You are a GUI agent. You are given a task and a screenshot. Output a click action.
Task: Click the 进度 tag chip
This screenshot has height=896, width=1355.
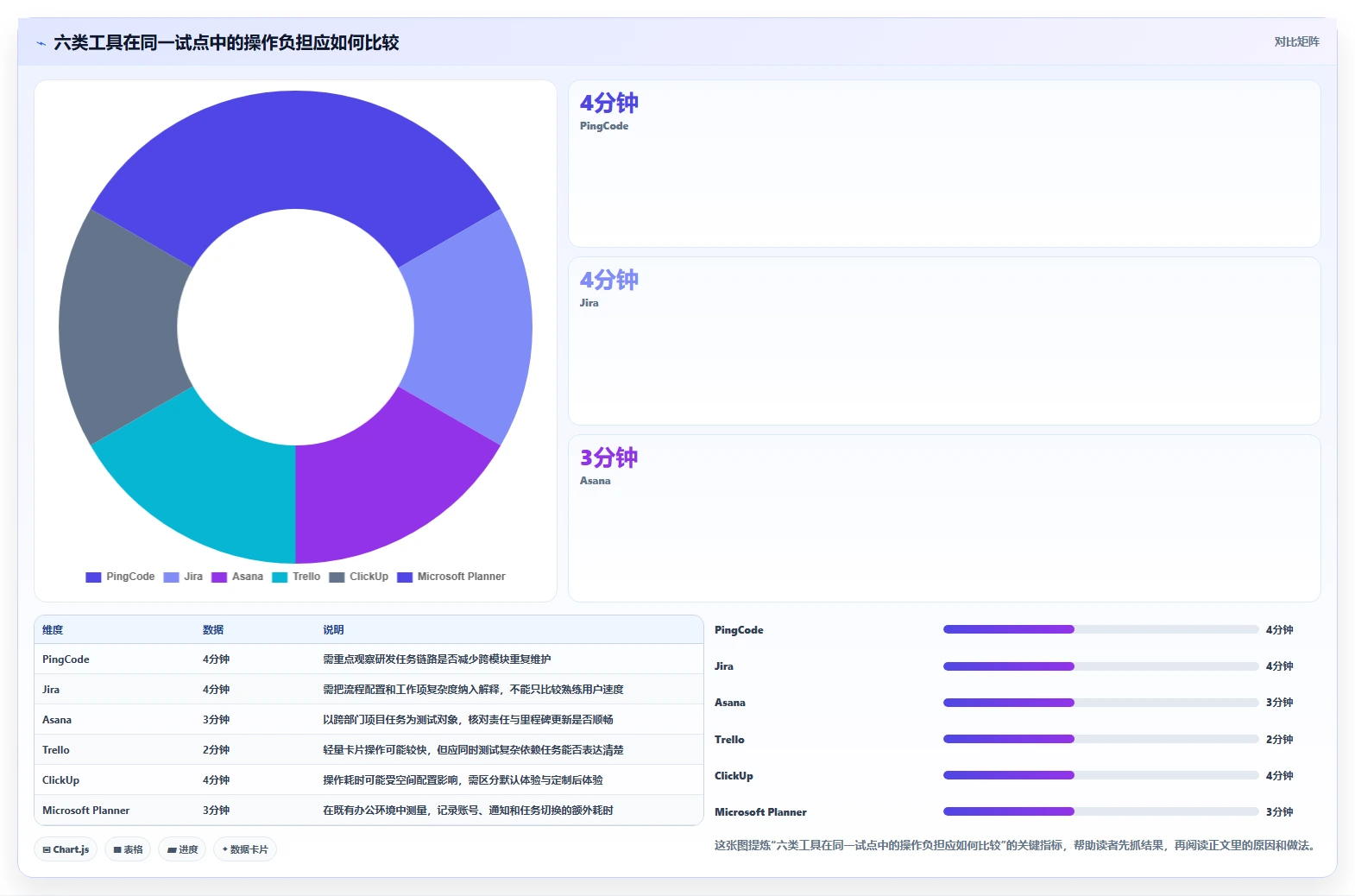(182, 849)
